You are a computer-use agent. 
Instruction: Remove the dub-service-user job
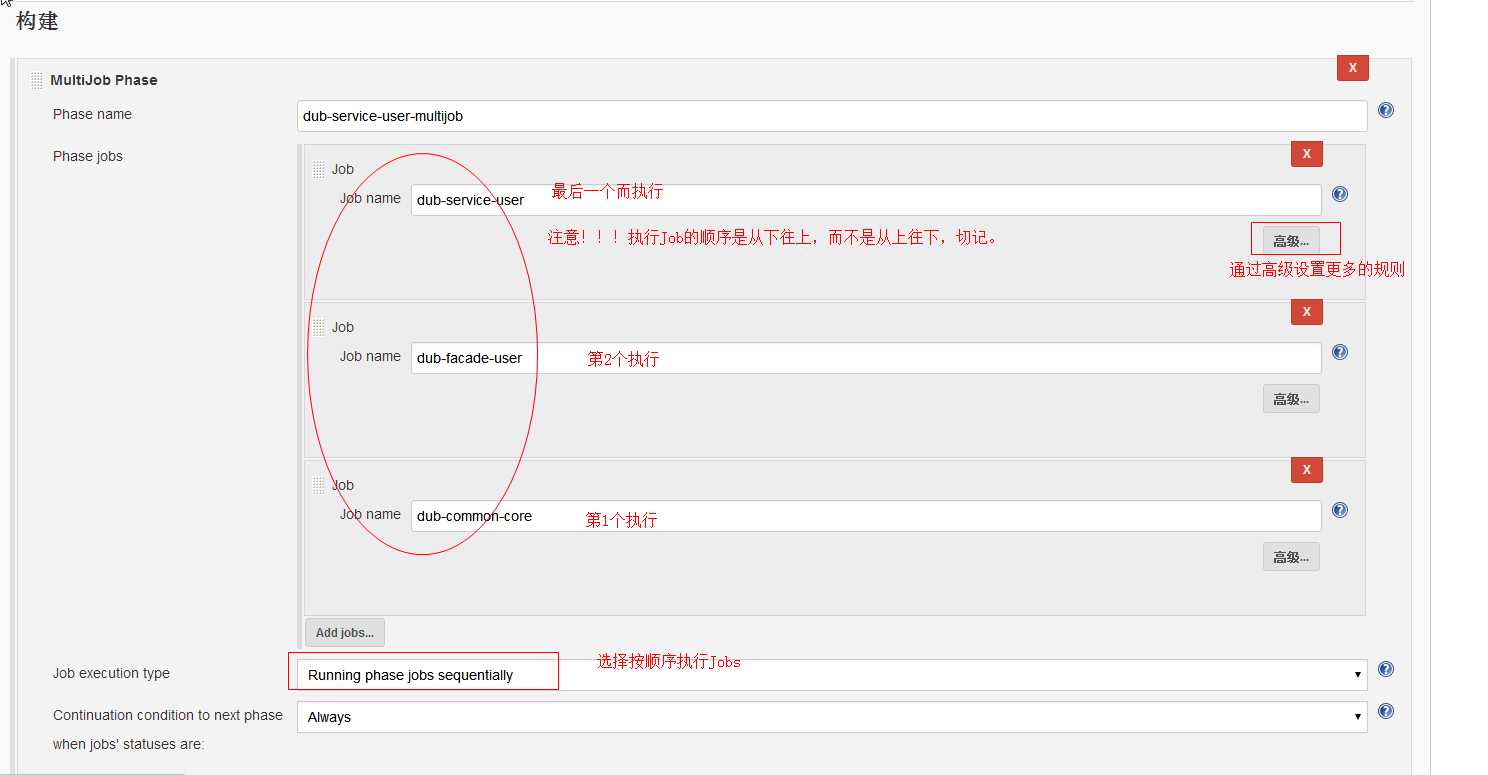(x=1306, y=154)
